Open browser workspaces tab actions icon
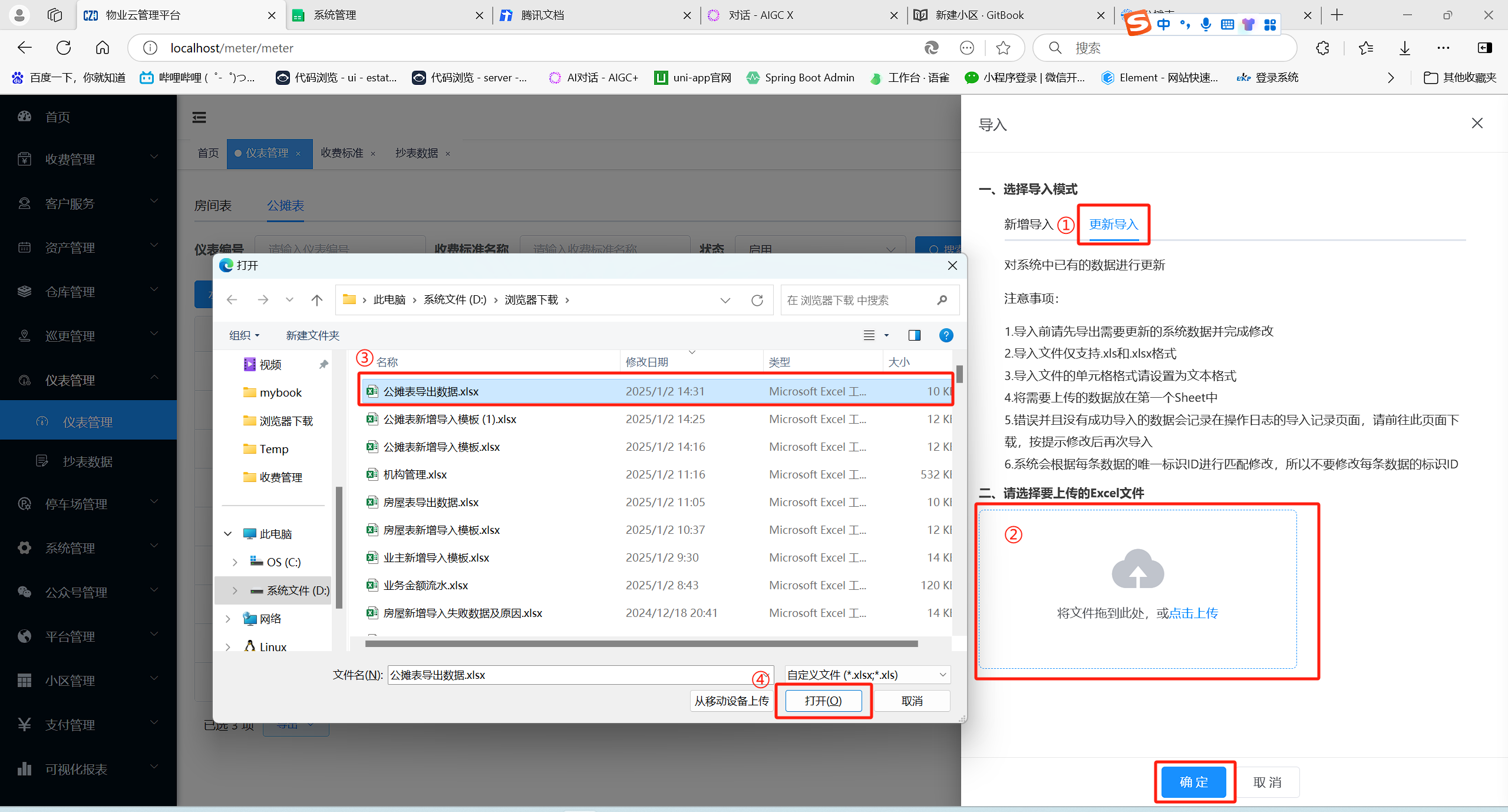This screenshot has width=1508, height=812. 54,15
